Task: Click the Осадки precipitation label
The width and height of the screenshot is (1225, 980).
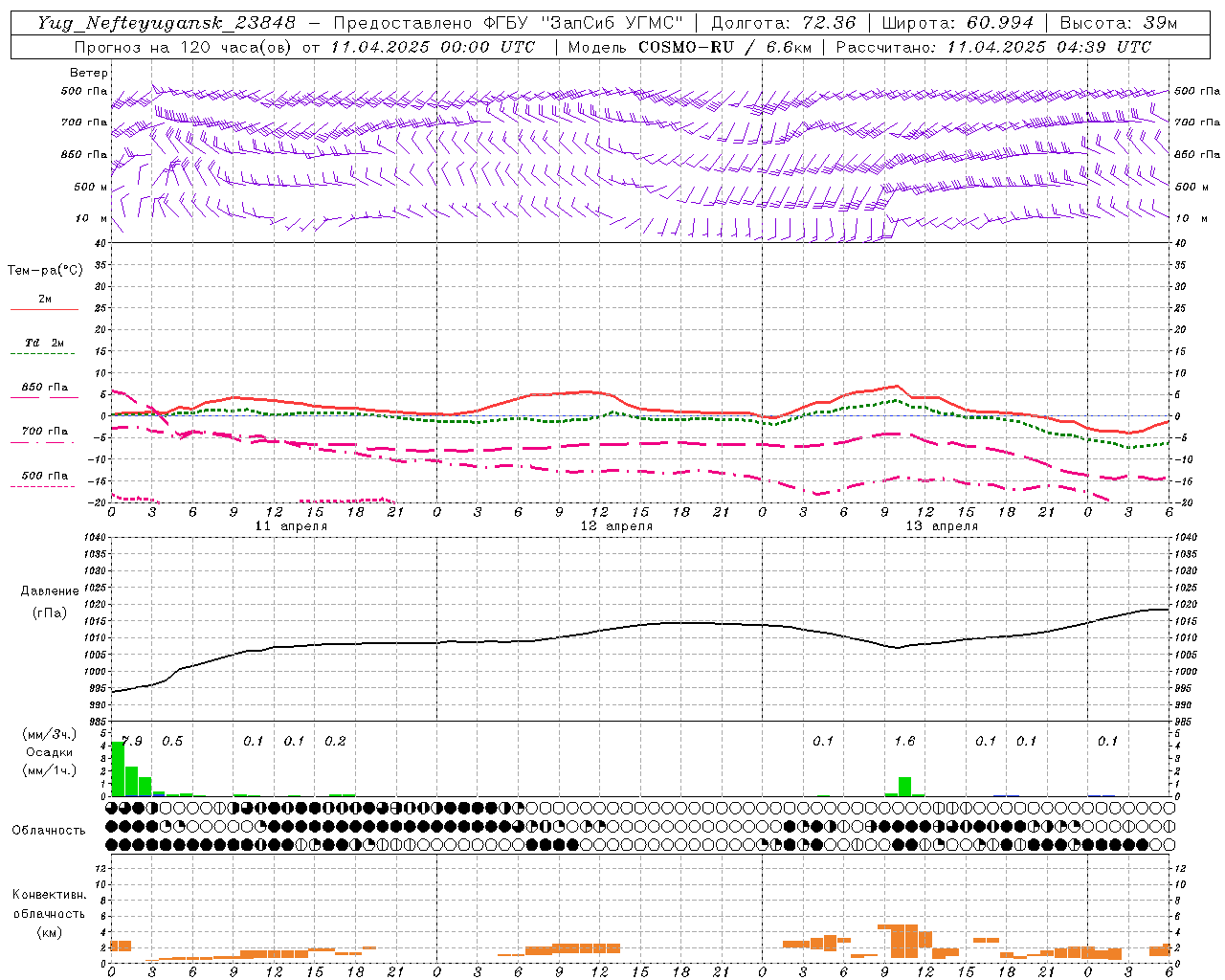Action: pyautogui.click(x=50, y=752)
